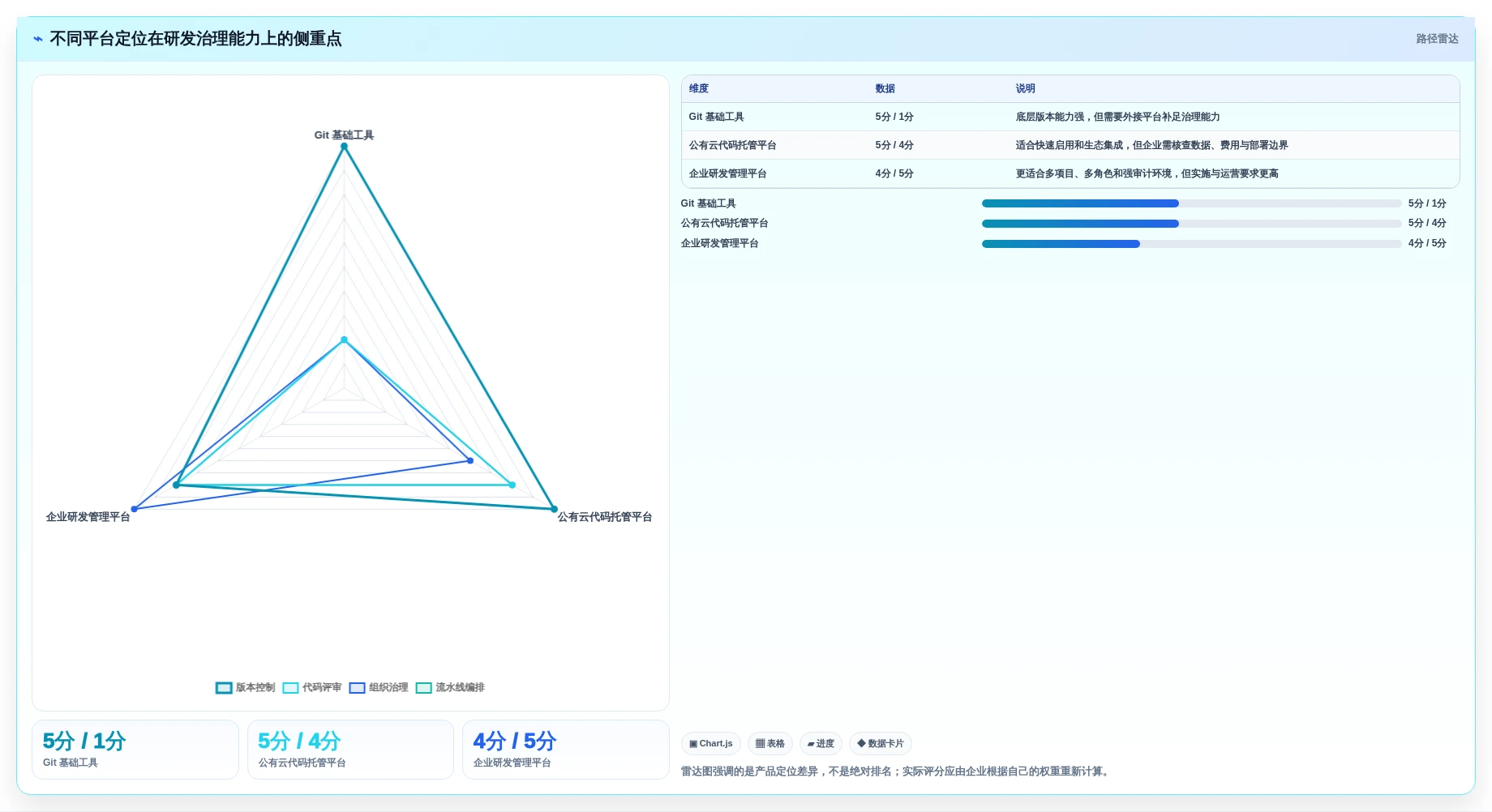Click the 公有云代码托管平台 progress bar
Screen dimensions: 1492x812
point(1192,224)
